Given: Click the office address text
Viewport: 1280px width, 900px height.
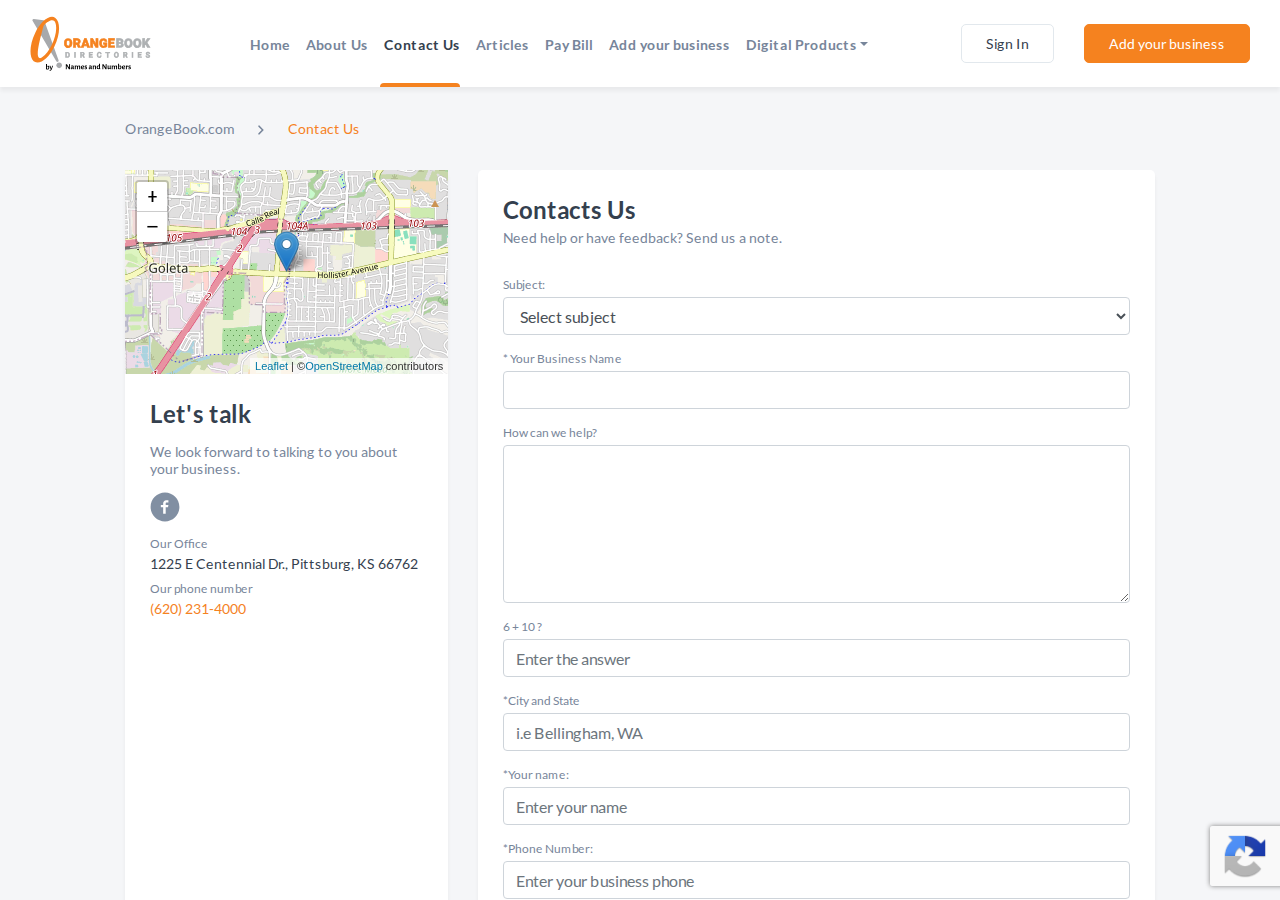Looking at the screenshot, I should pos(284,564).
